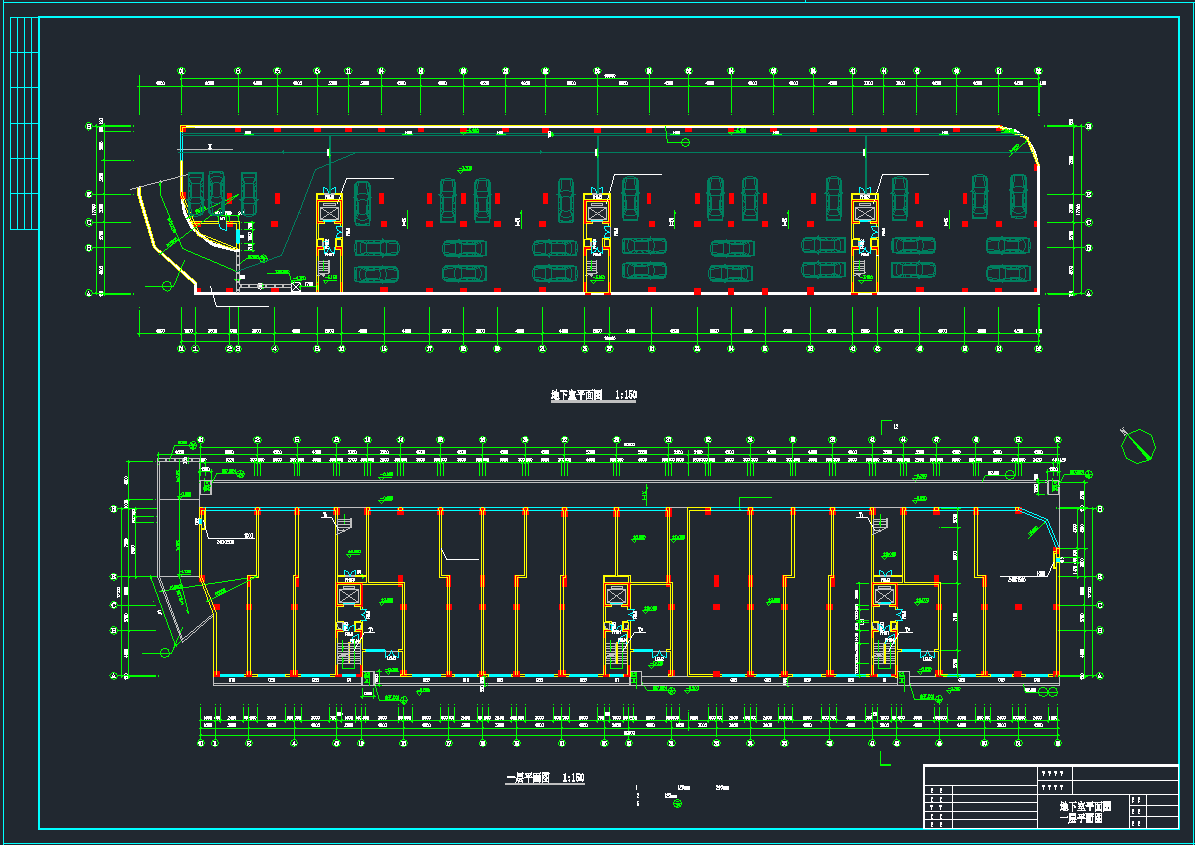The width and height of the screenshot is (1195, 845).
Task: Click circle marker left of first floor ramp
Action: [x=163, y=653]
